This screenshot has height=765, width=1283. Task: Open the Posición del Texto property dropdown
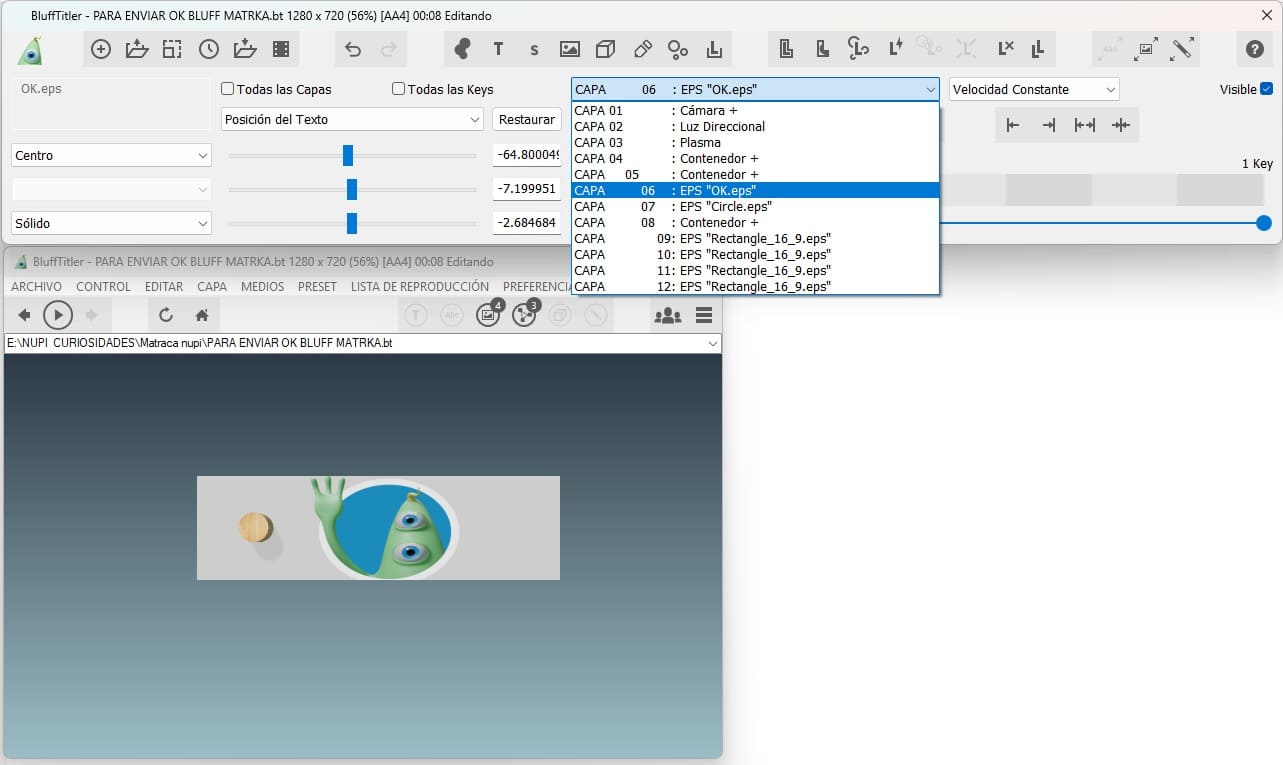pos(353,119)
